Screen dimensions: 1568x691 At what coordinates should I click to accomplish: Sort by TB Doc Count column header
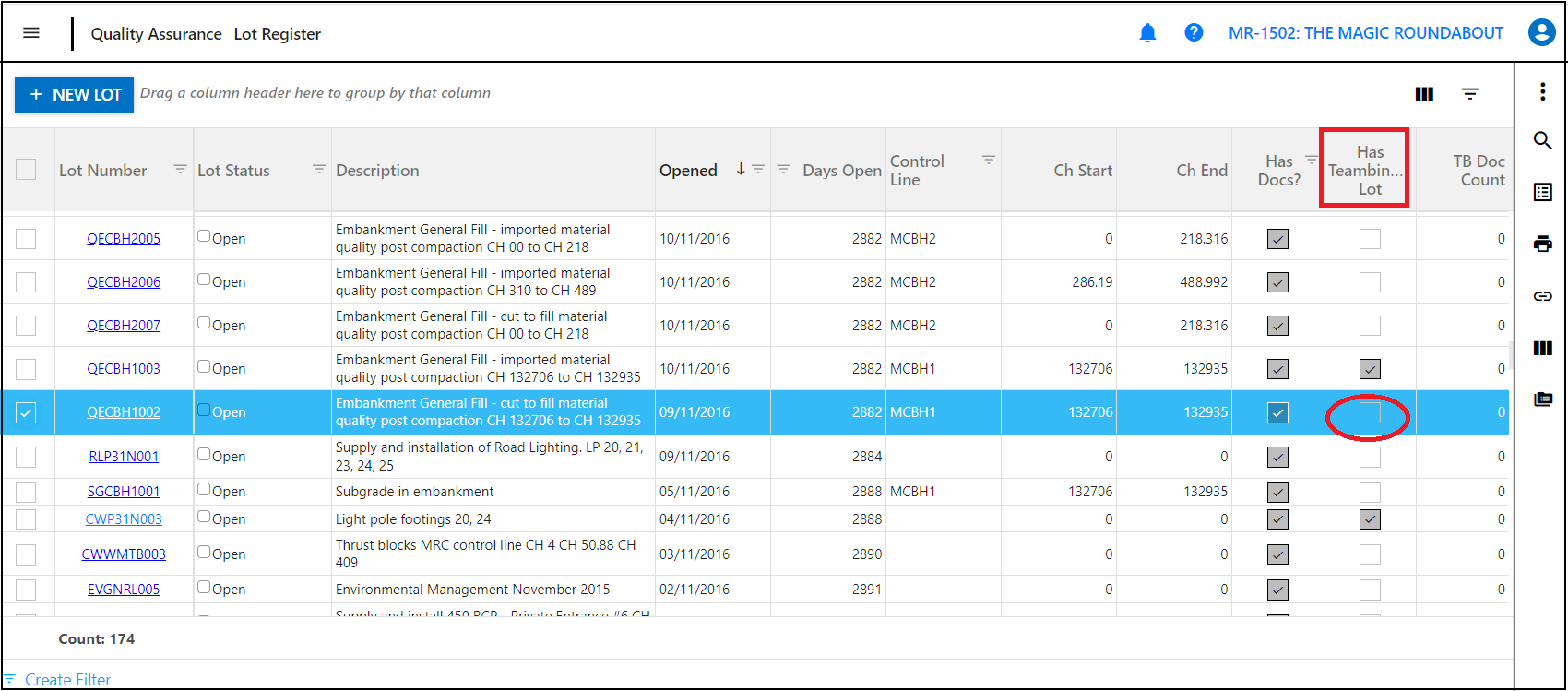[x=1479, y=170]
